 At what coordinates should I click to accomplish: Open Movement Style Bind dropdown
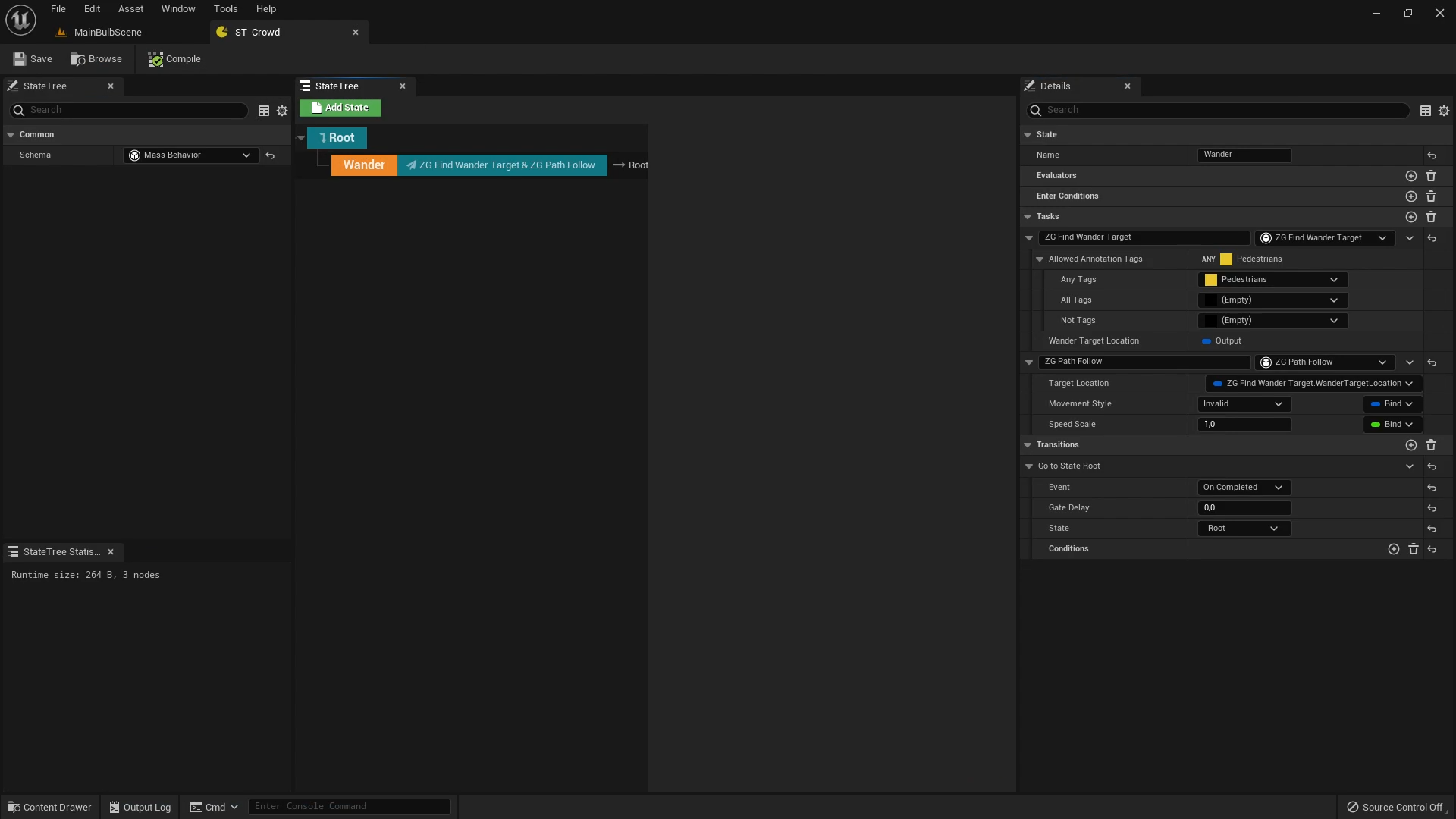[1392, 404]
